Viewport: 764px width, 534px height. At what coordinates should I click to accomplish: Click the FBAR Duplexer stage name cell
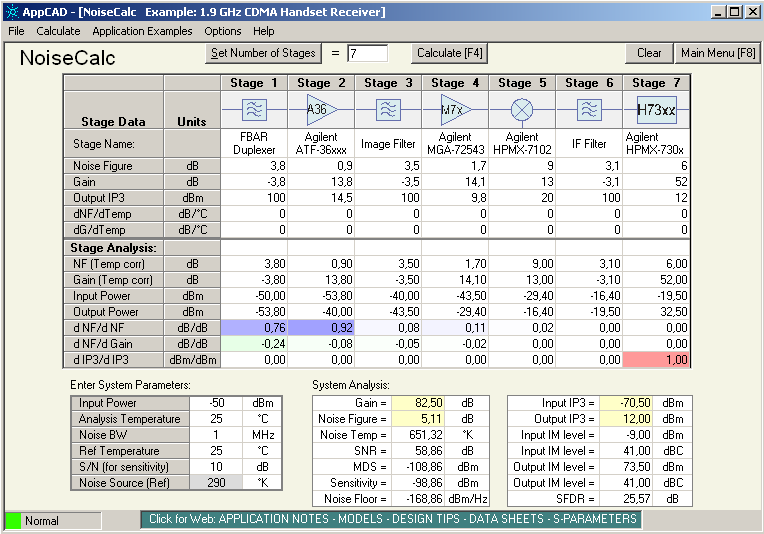pyautogui.click(x=254, y=144)
